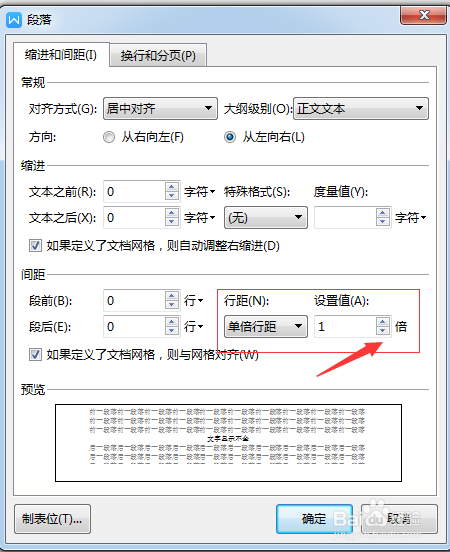Toggle 自动调整右缩进(D) checkbox
450x552 pixels.
click(35, 245)
